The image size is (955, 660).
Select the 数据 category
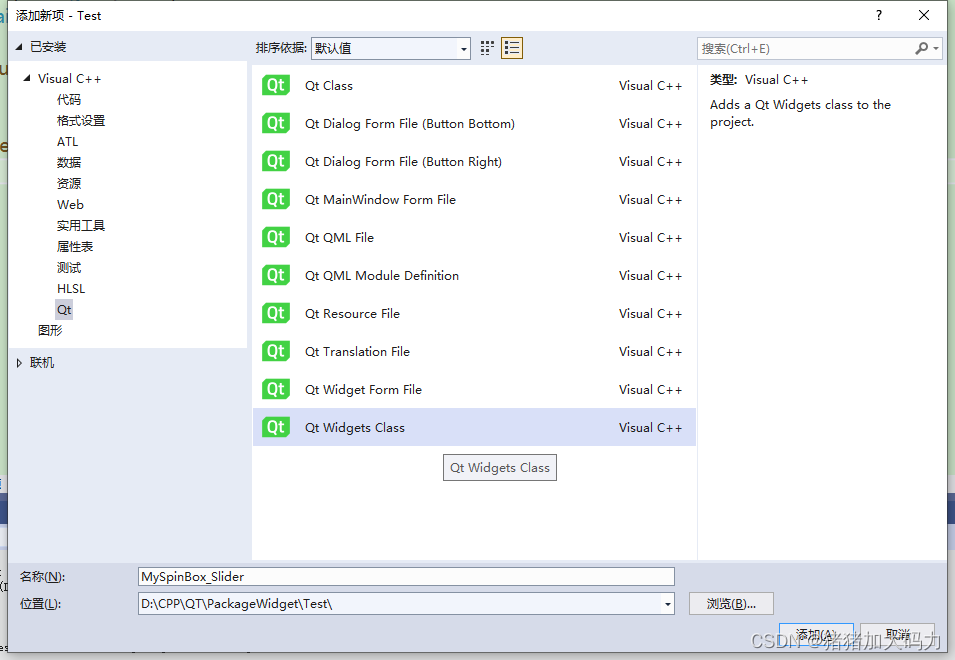tap(69, 163)
